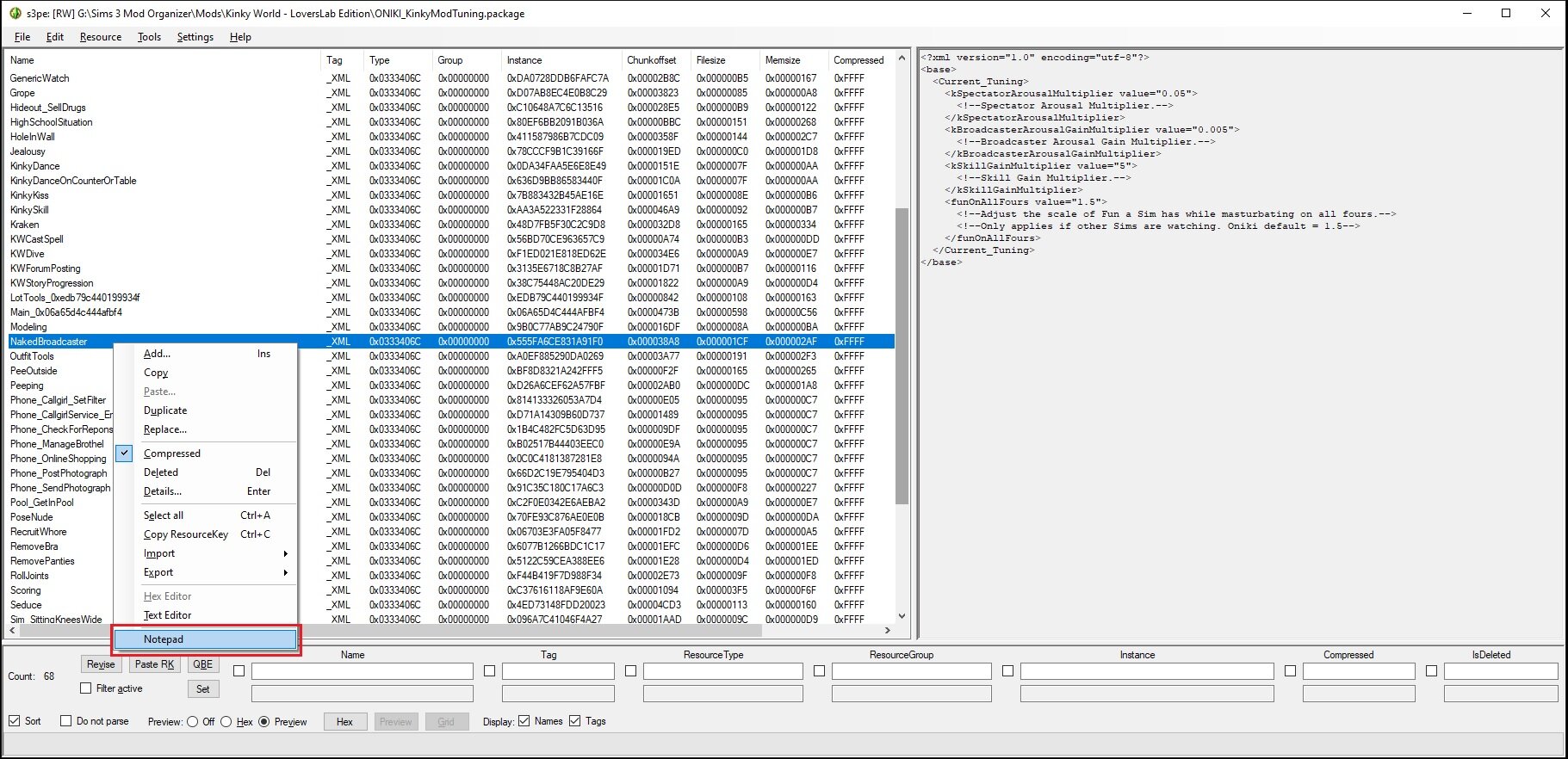Check the ResourceType filter checkbox

click(630, 671)
